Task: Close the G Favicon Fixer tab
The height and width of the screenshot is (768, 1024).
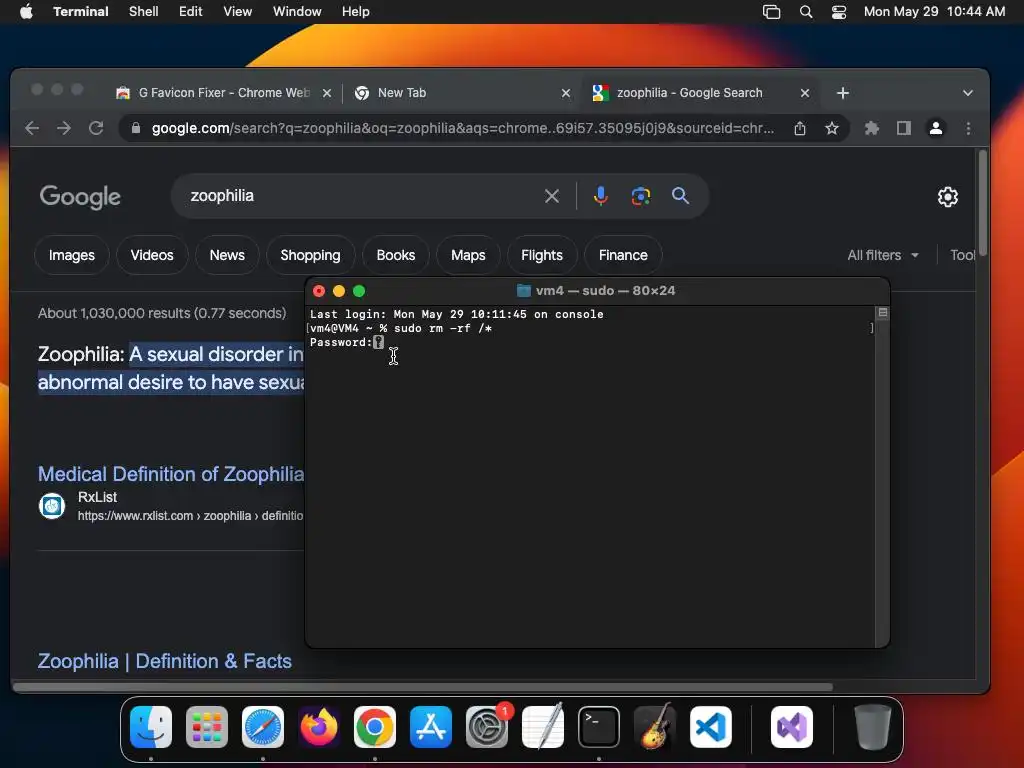Action: [x=327, y=93]
